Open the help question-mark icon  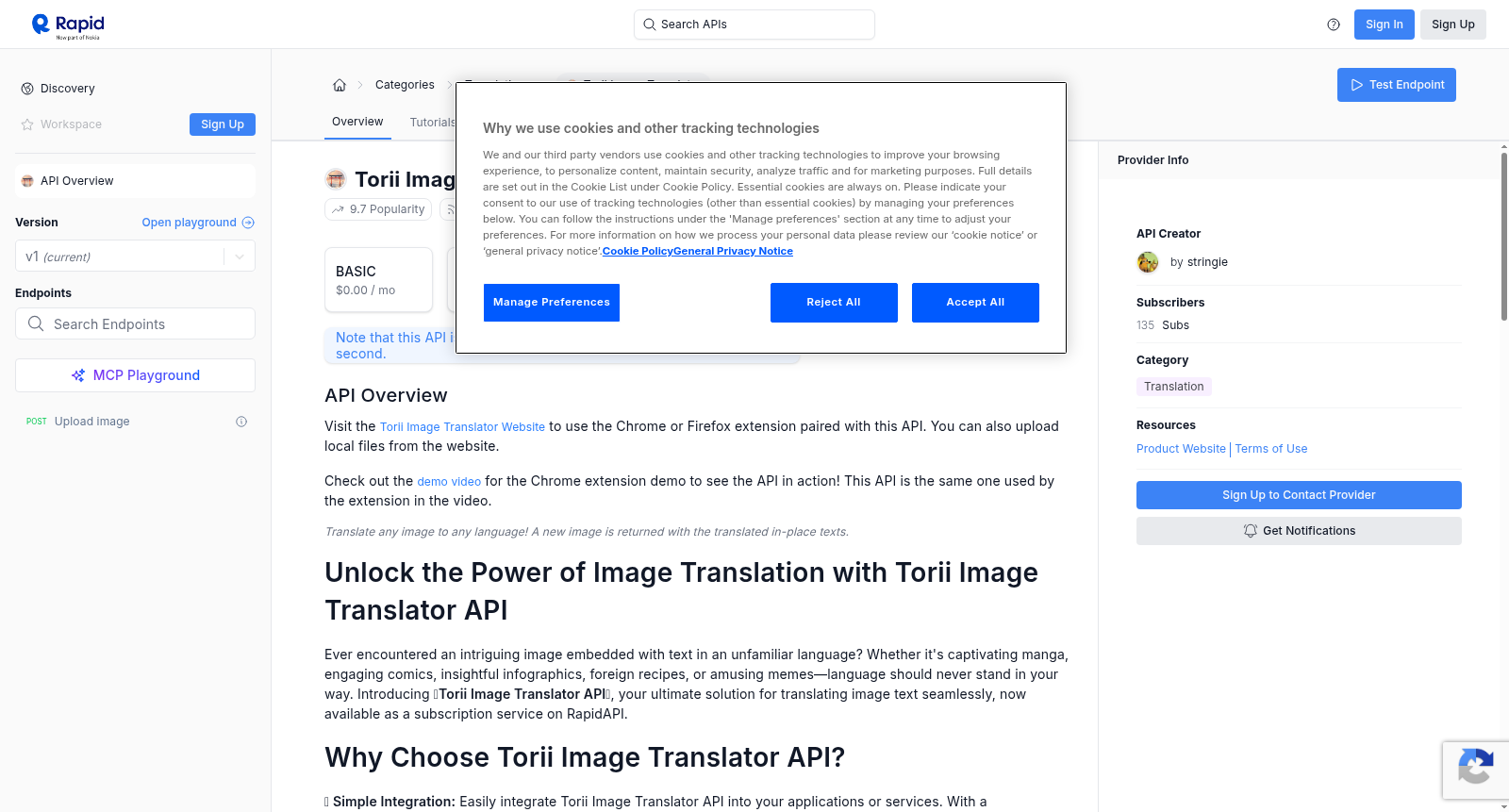click(1334, 25)
